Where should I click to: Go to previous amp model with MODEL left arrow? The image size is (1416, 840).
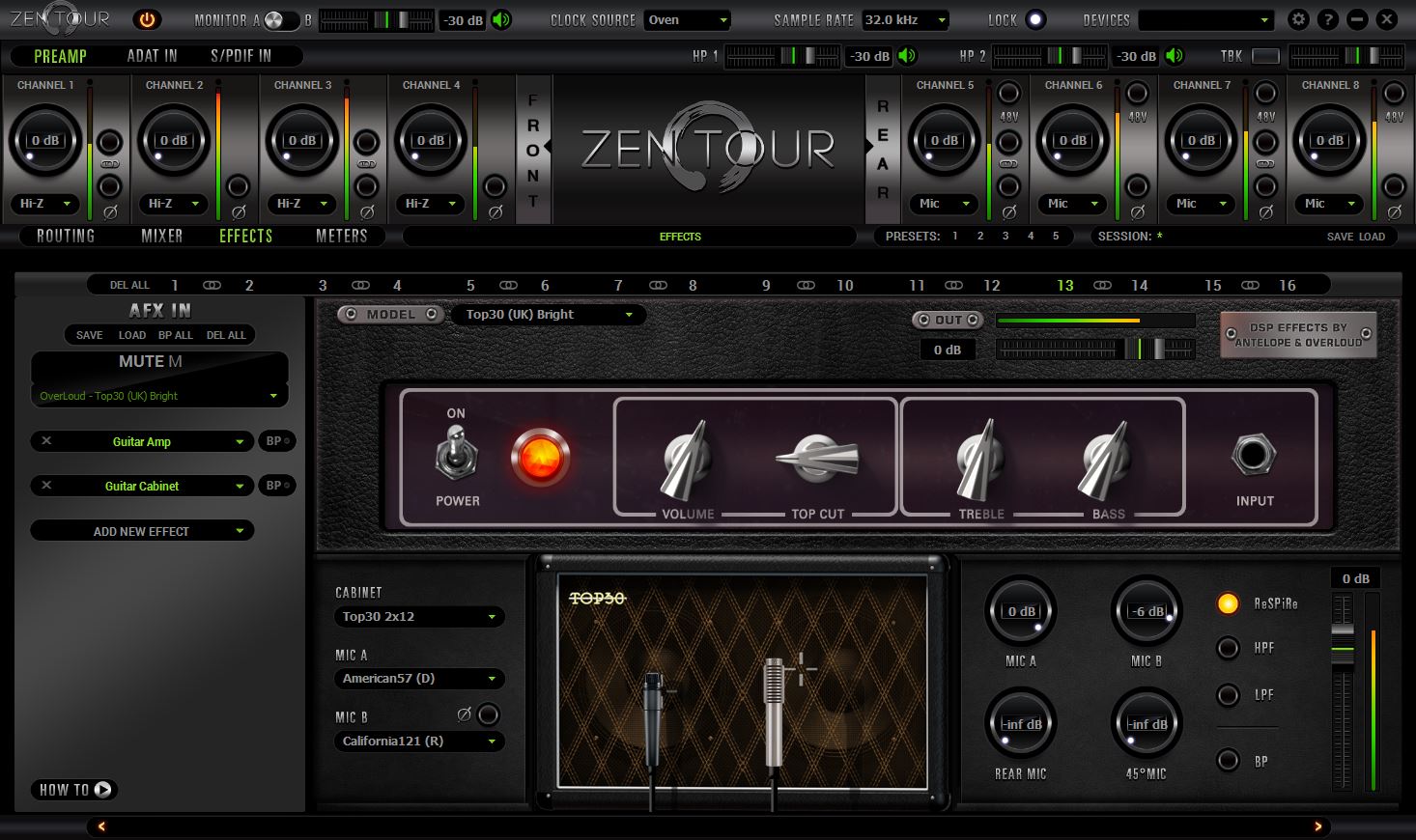pyautogui.click(x=351, y=314)
